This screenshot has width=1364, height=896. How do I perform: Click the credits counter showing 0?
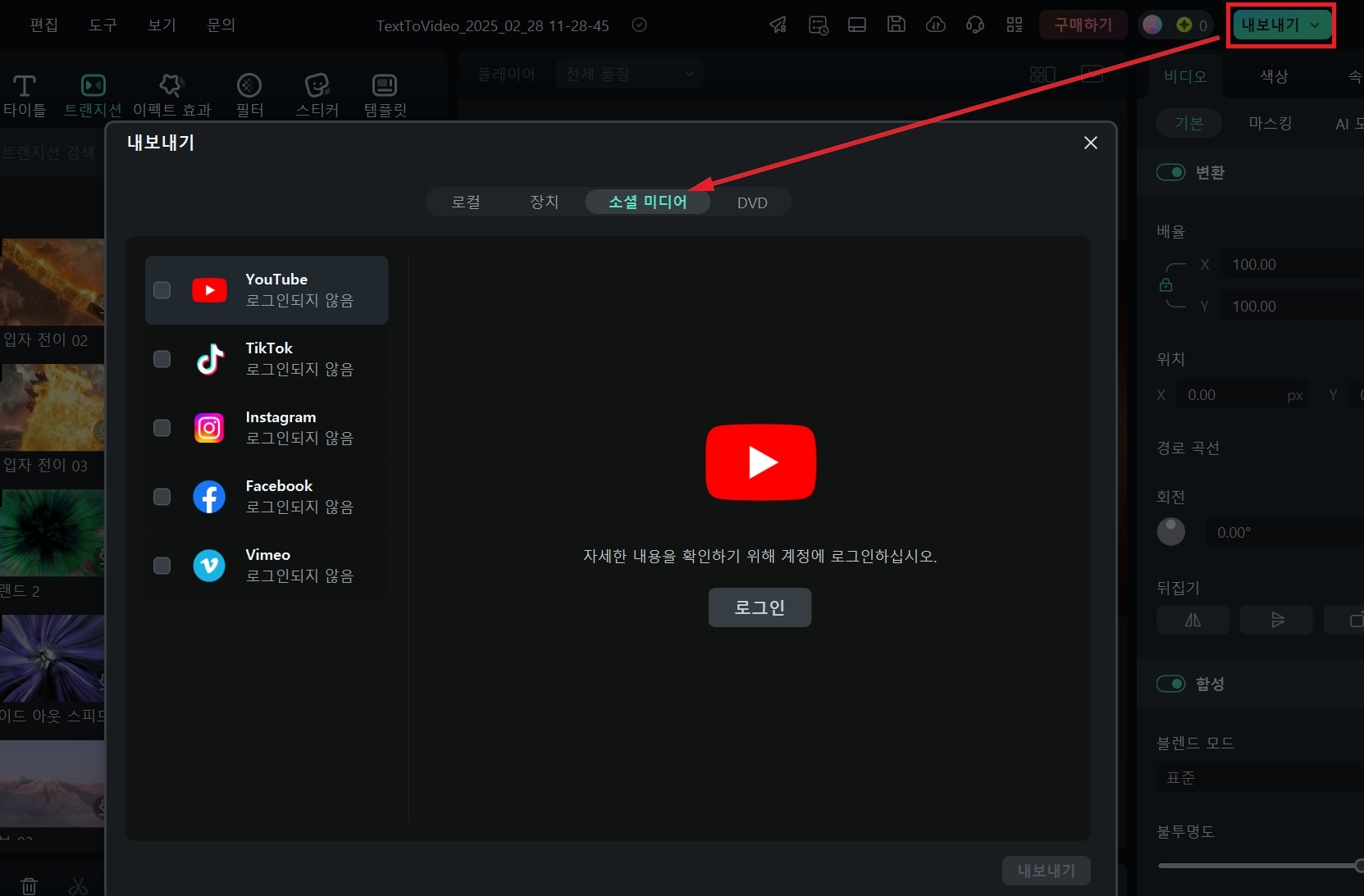click(1191, 25)
